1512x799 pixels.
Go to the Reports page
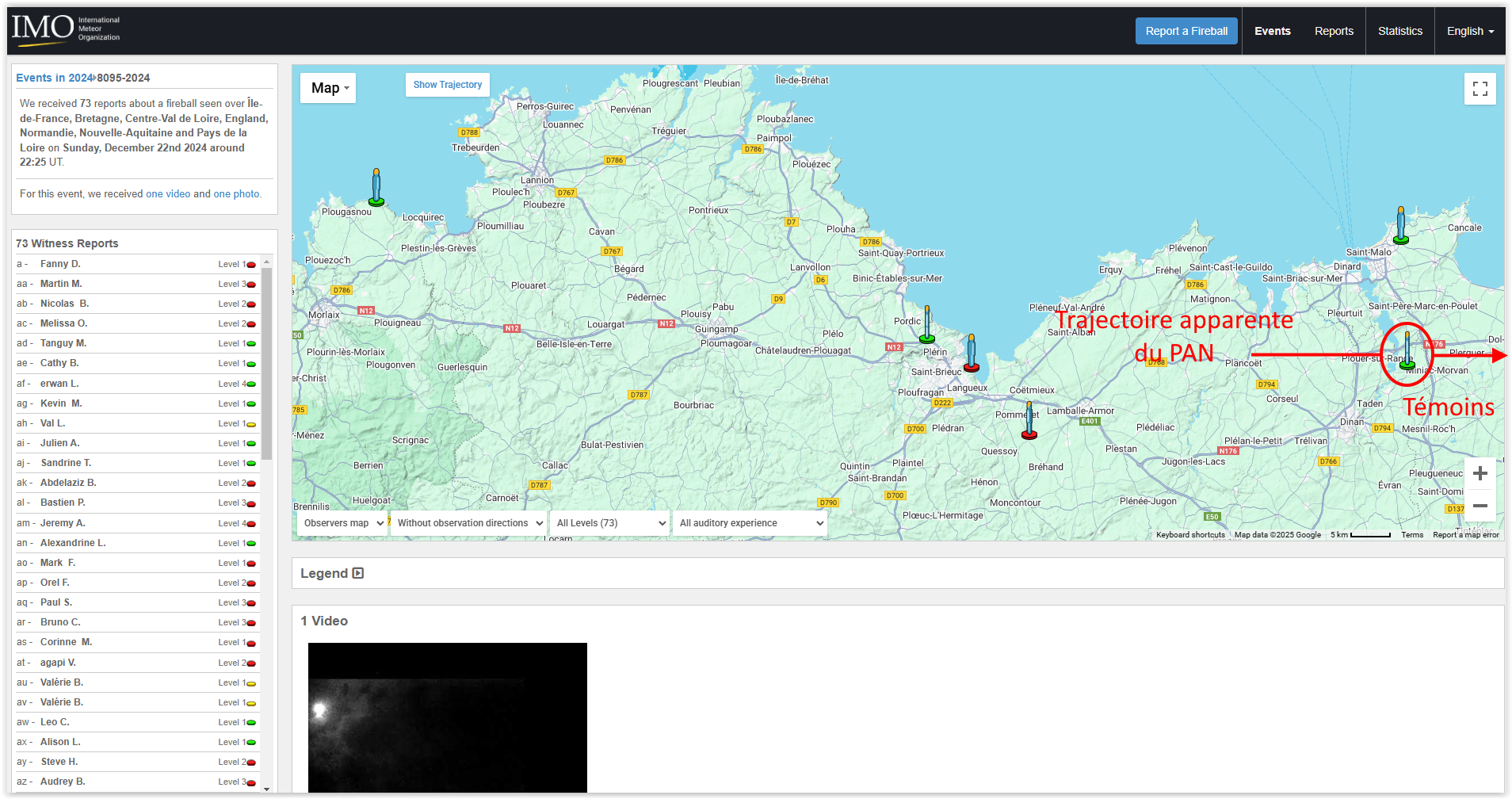1333,31
